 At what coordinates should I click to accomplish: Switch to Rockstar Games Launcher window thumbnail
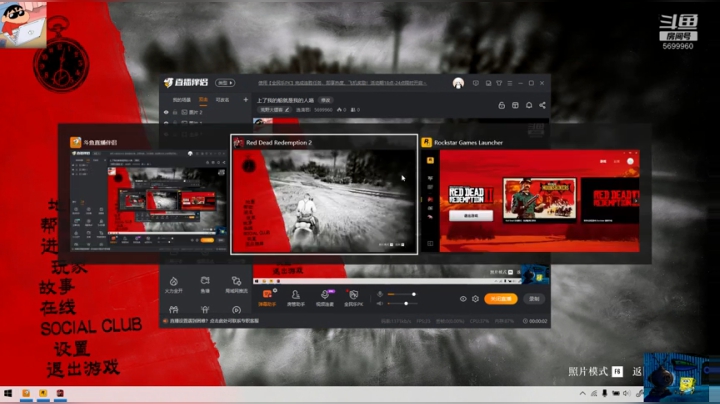click(531, 194)
